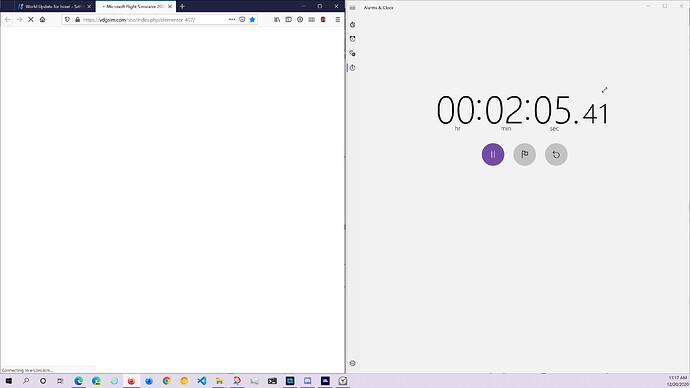Launch Google Chrome from taskbar

coord(166,381)
